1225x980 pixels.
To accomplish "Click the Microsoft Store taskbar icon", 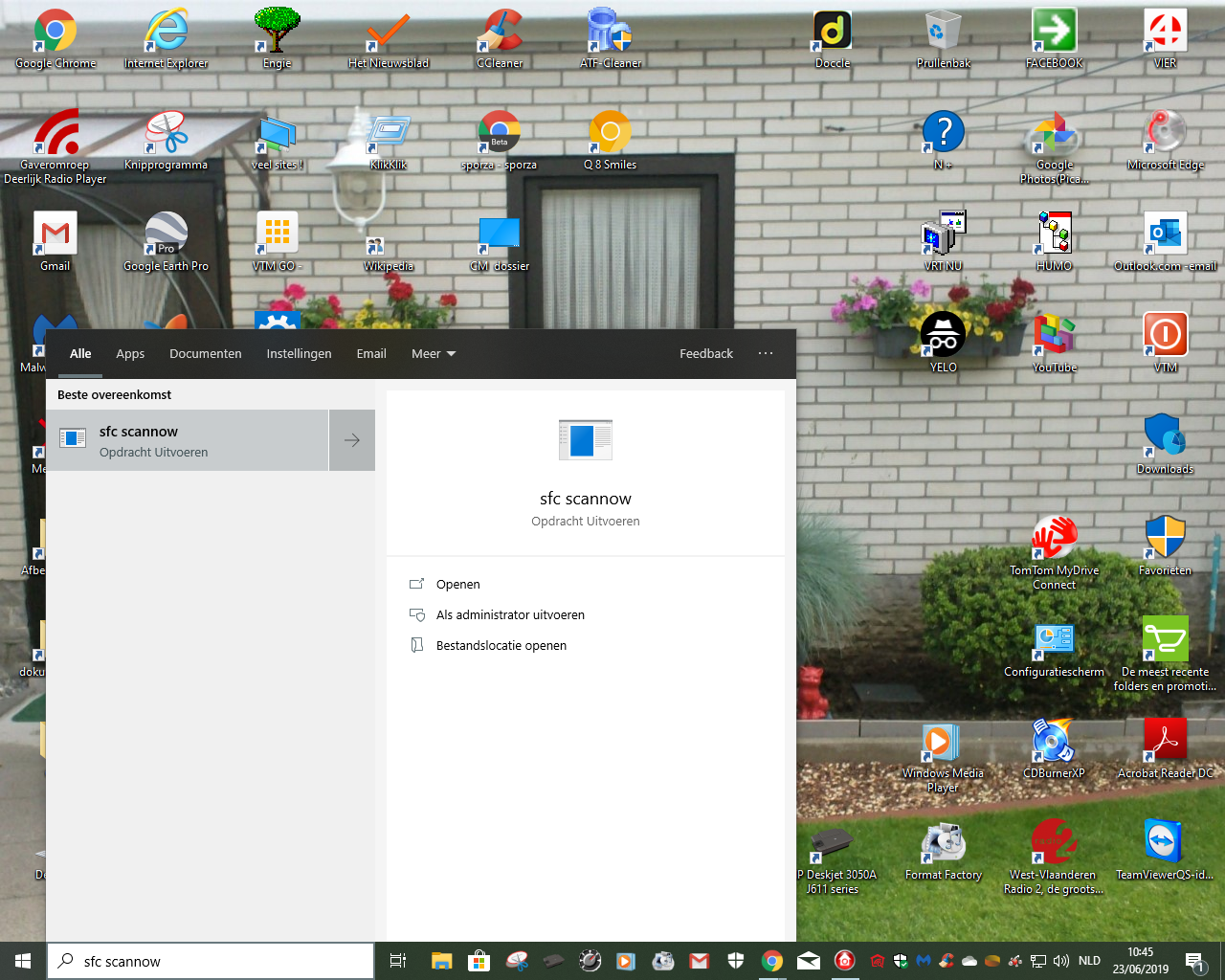I will 479,961.
